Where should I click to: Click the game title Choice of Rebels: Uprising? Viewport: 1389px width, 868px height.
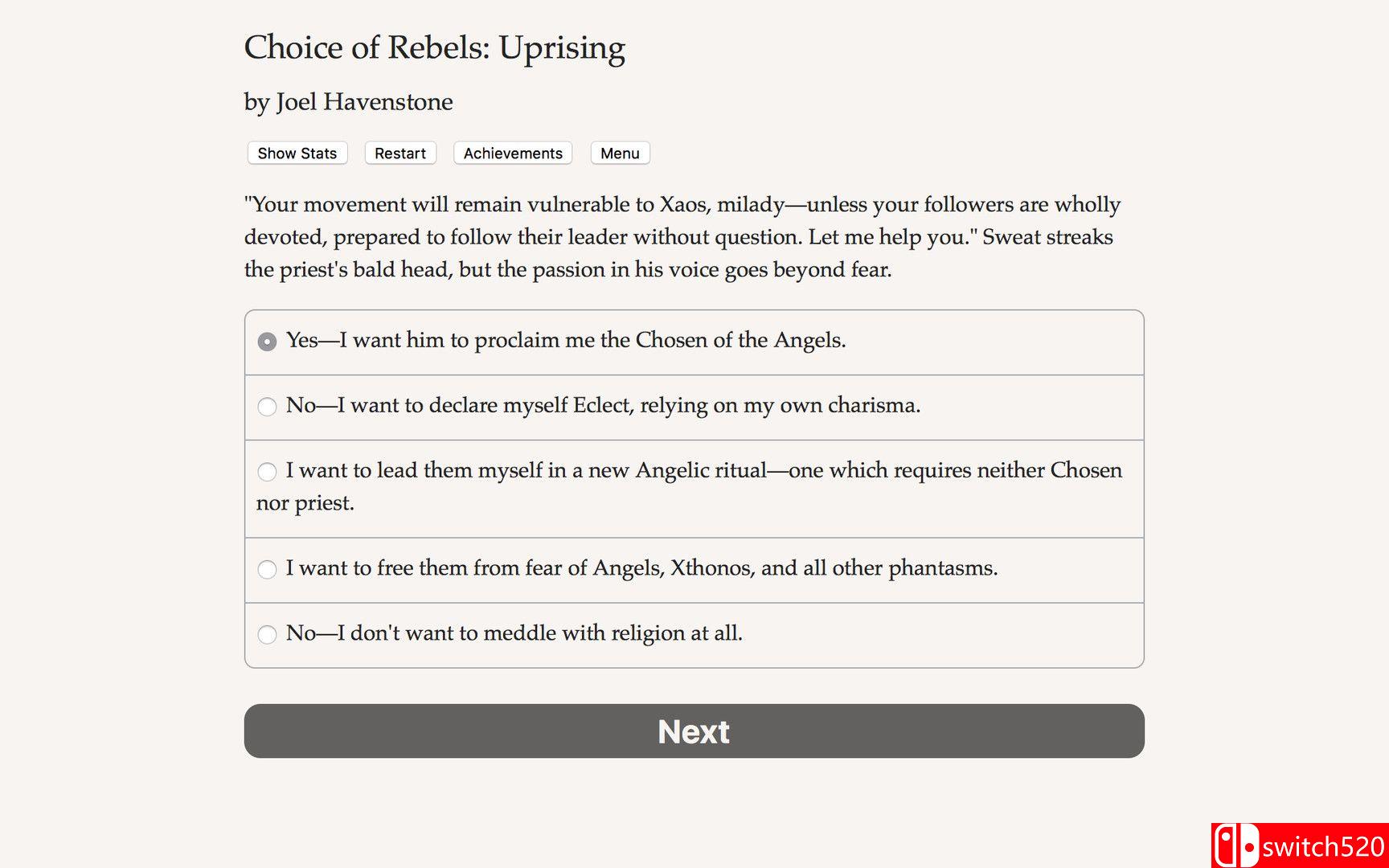click(434, 48)
